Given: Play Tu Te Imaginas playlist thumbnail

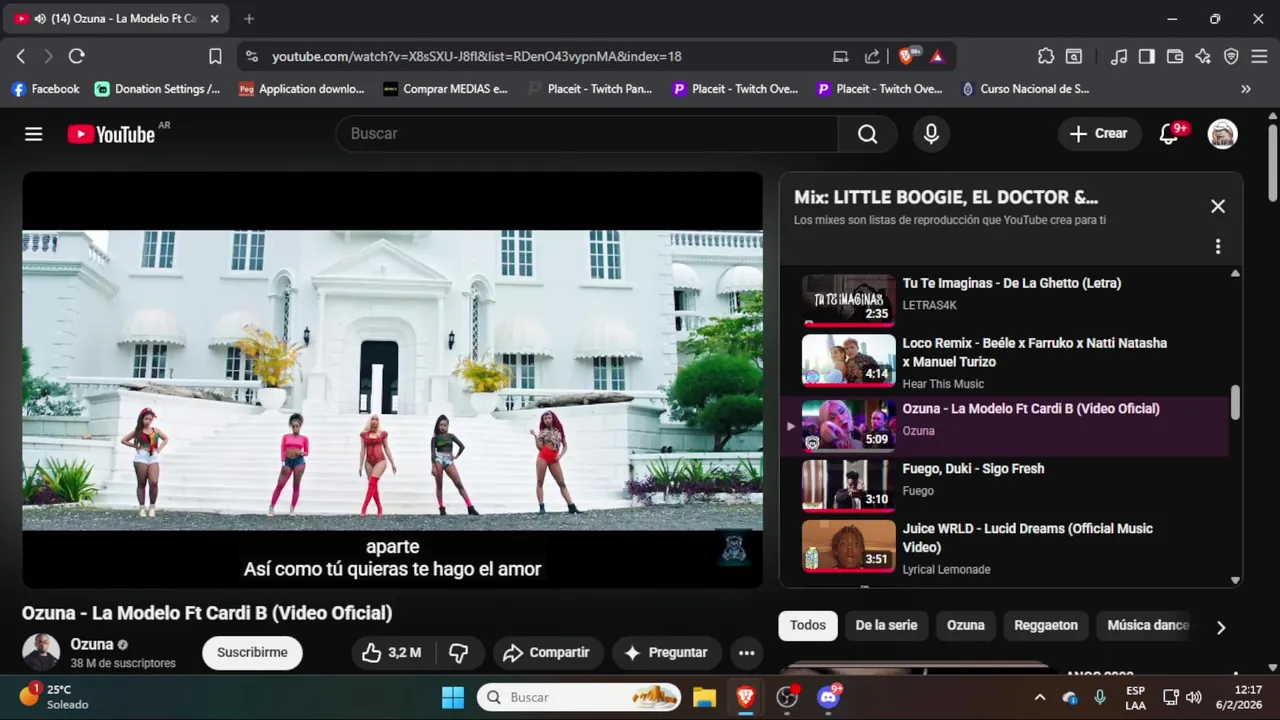Looking at the screenshot, I should pyautogui.click(x=848, y=300).
